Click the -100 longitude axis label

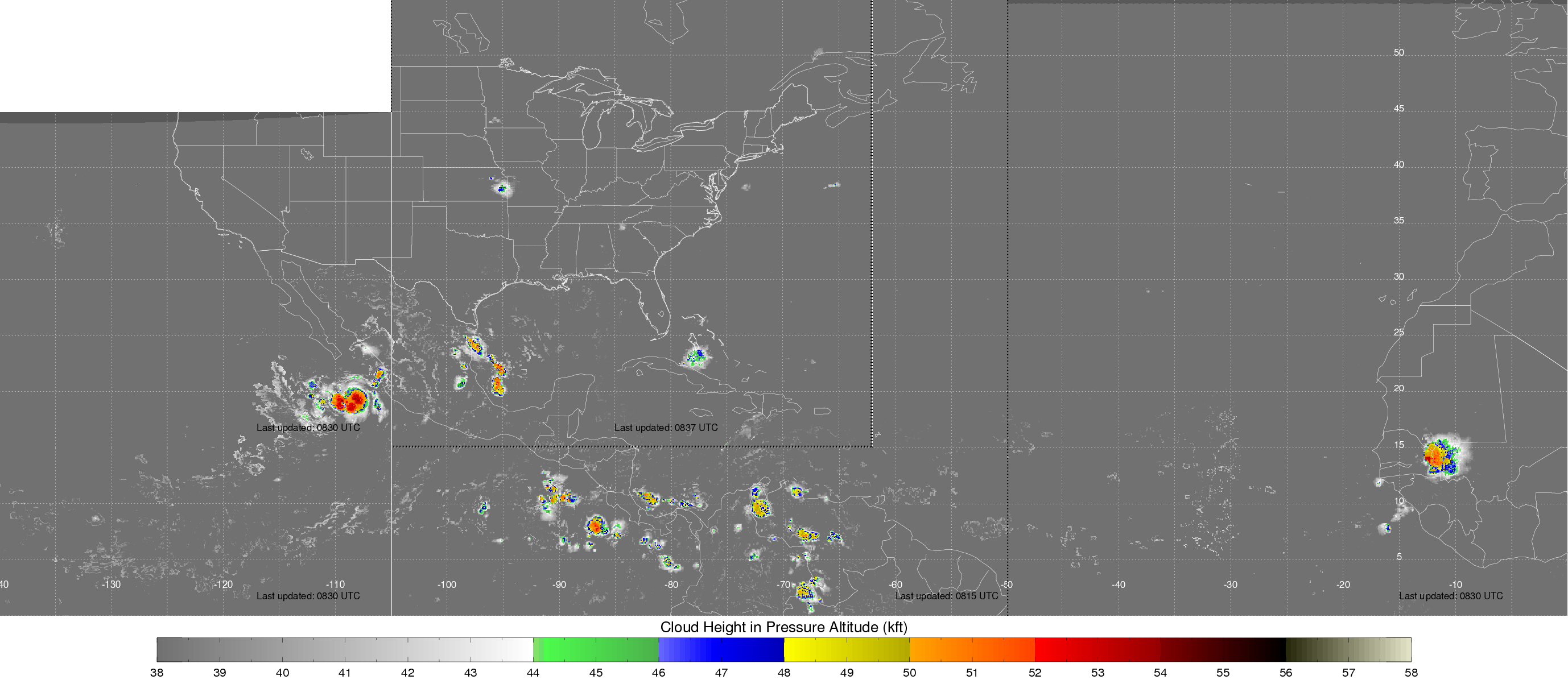446,585
